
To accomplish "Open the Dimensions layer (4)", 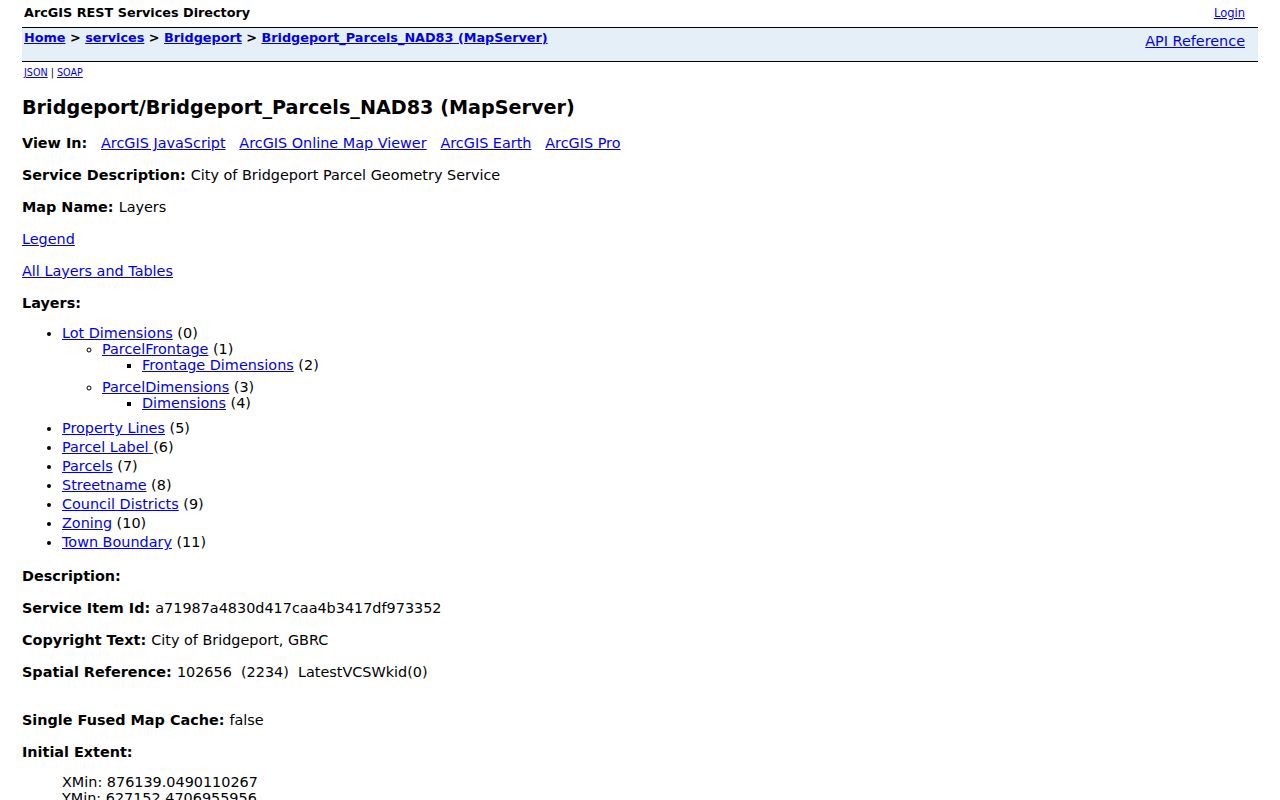I will [184, 403].
